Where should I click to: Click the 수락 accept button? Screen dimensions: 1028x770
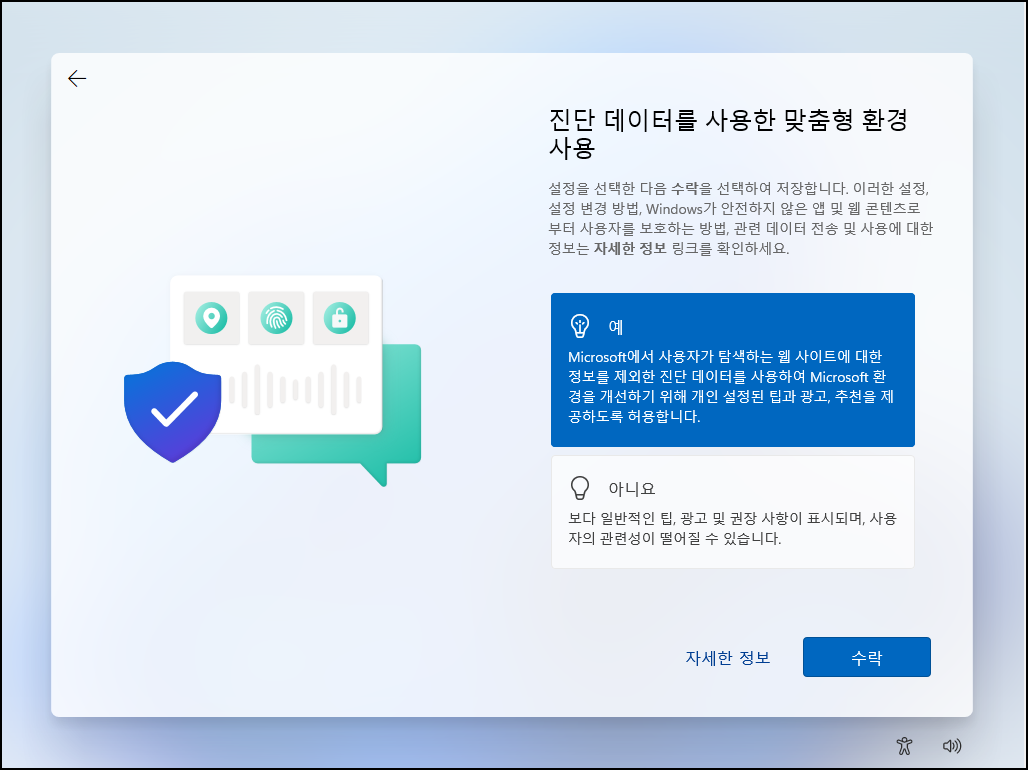(x=866, y=657)
